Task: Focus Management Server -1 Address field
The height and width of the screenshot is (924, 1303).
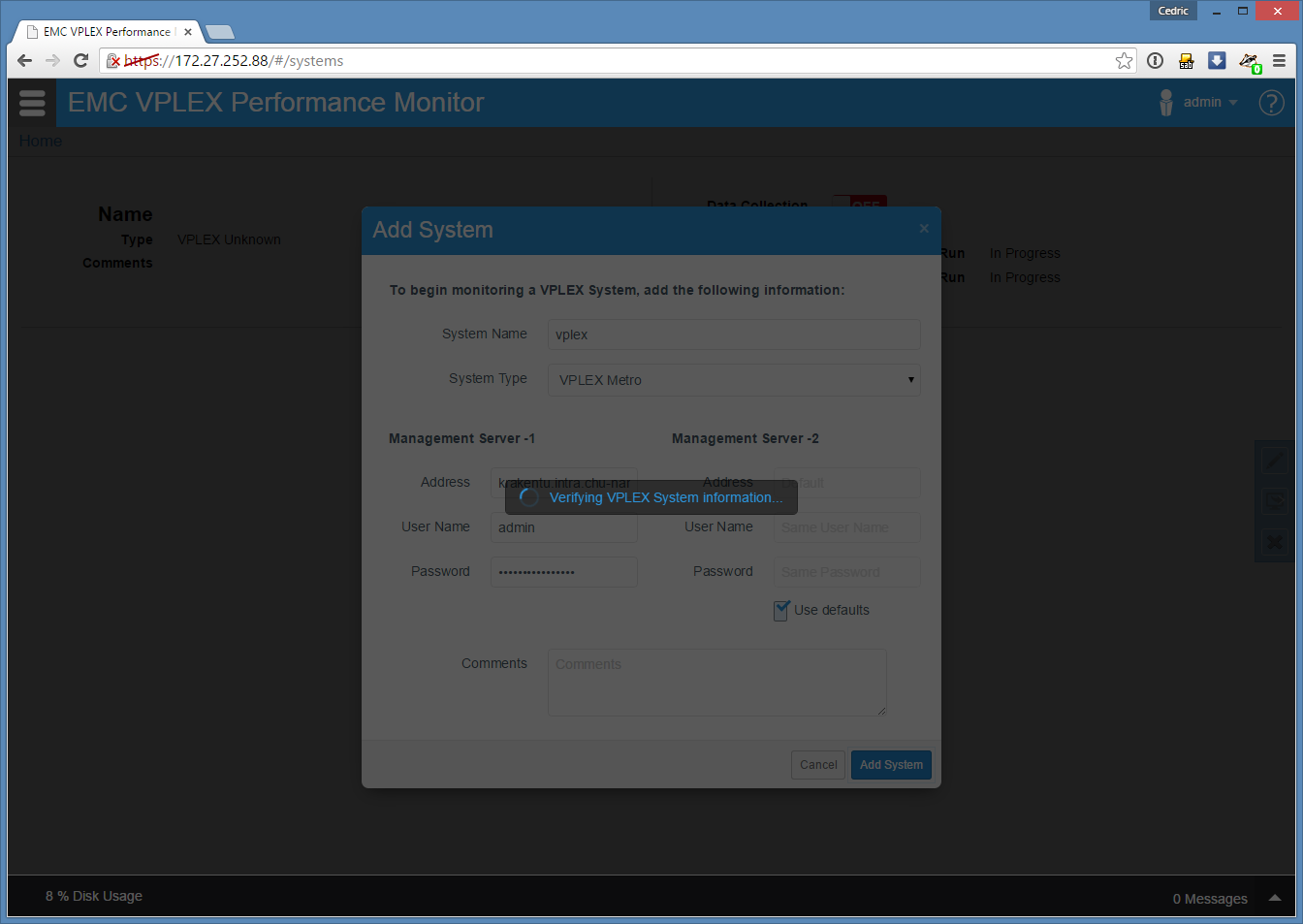Action: coord(563,483)
